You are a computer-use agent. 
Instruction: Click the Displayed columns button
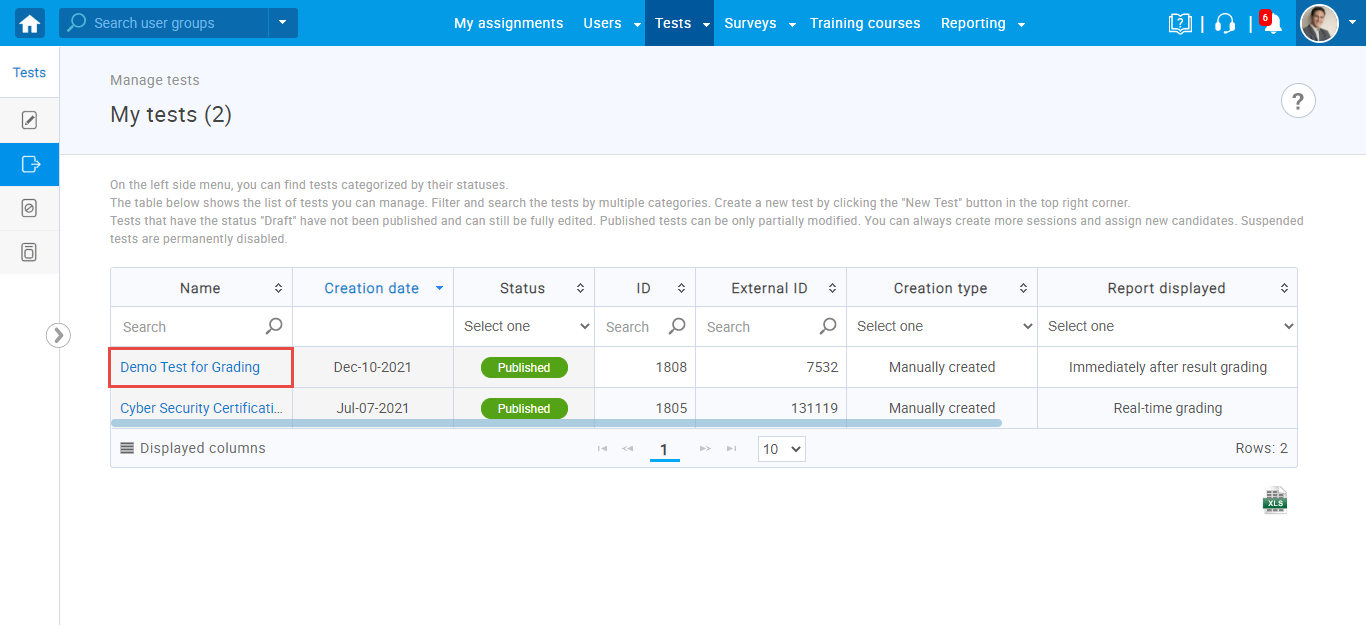click(193, 449)
